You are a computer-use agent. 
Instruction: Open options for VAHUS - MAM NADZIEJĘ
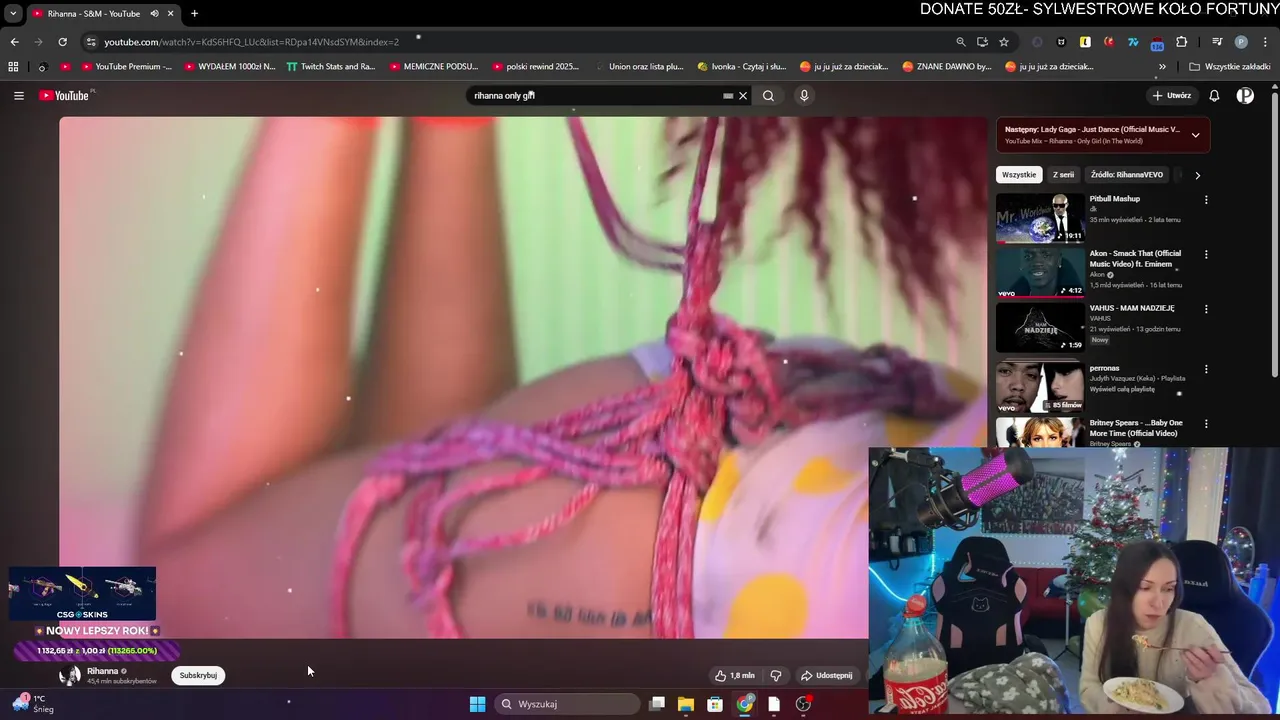pyautogui.click(x=1206, y=310)
